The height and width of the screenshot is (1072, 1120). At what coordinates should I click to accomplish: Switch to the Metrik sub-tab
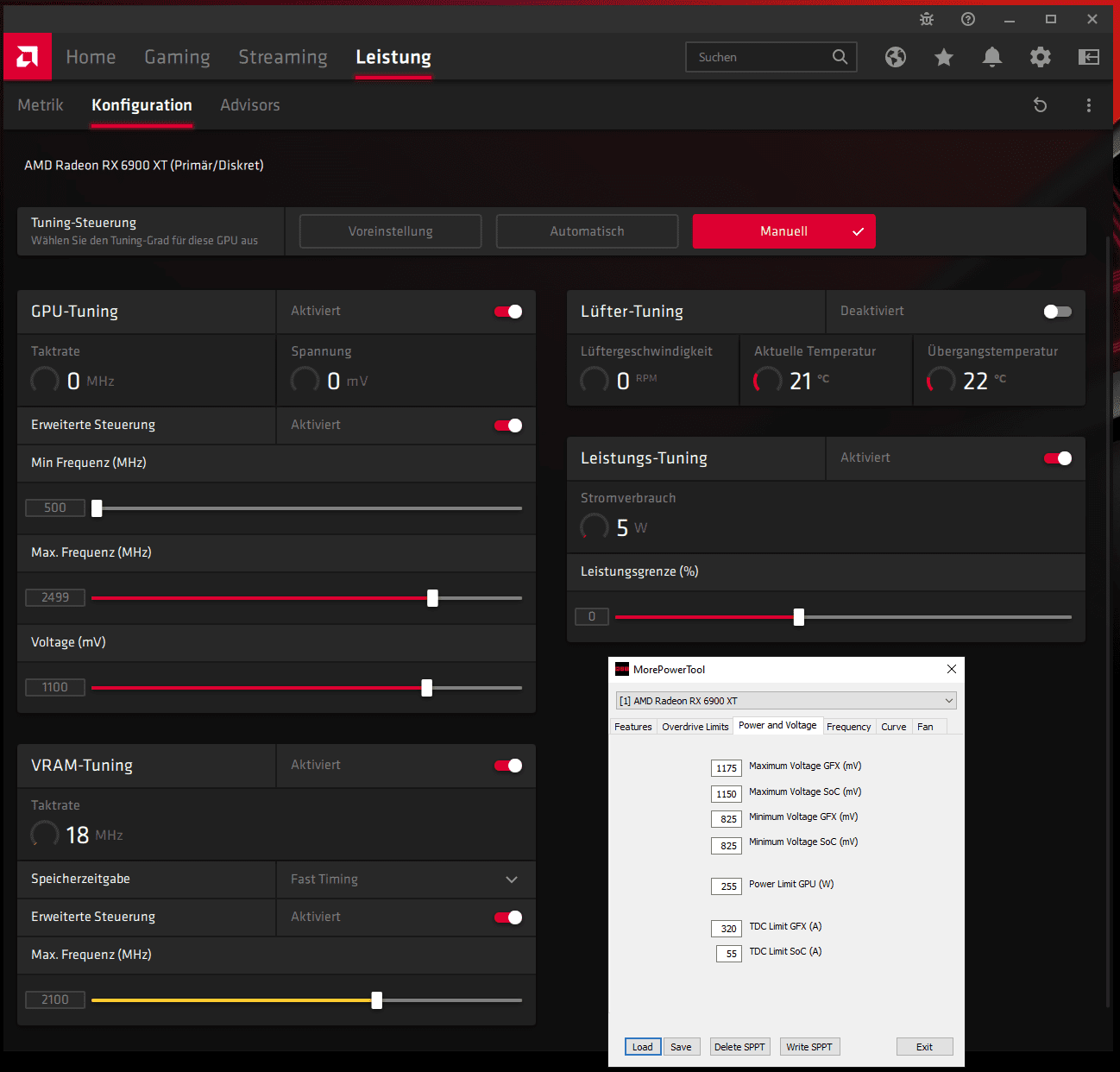tap(41, 105)
